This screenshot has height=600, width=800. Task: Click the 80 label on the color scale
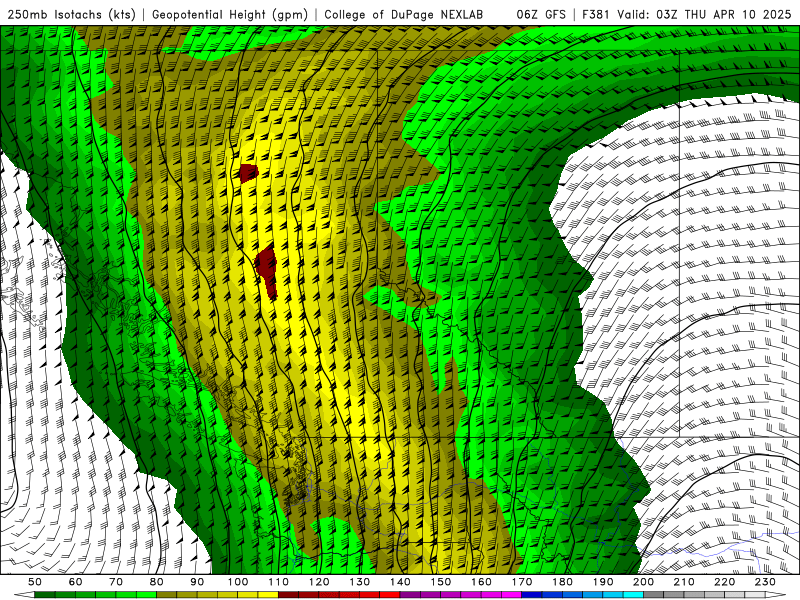[157, 582]
